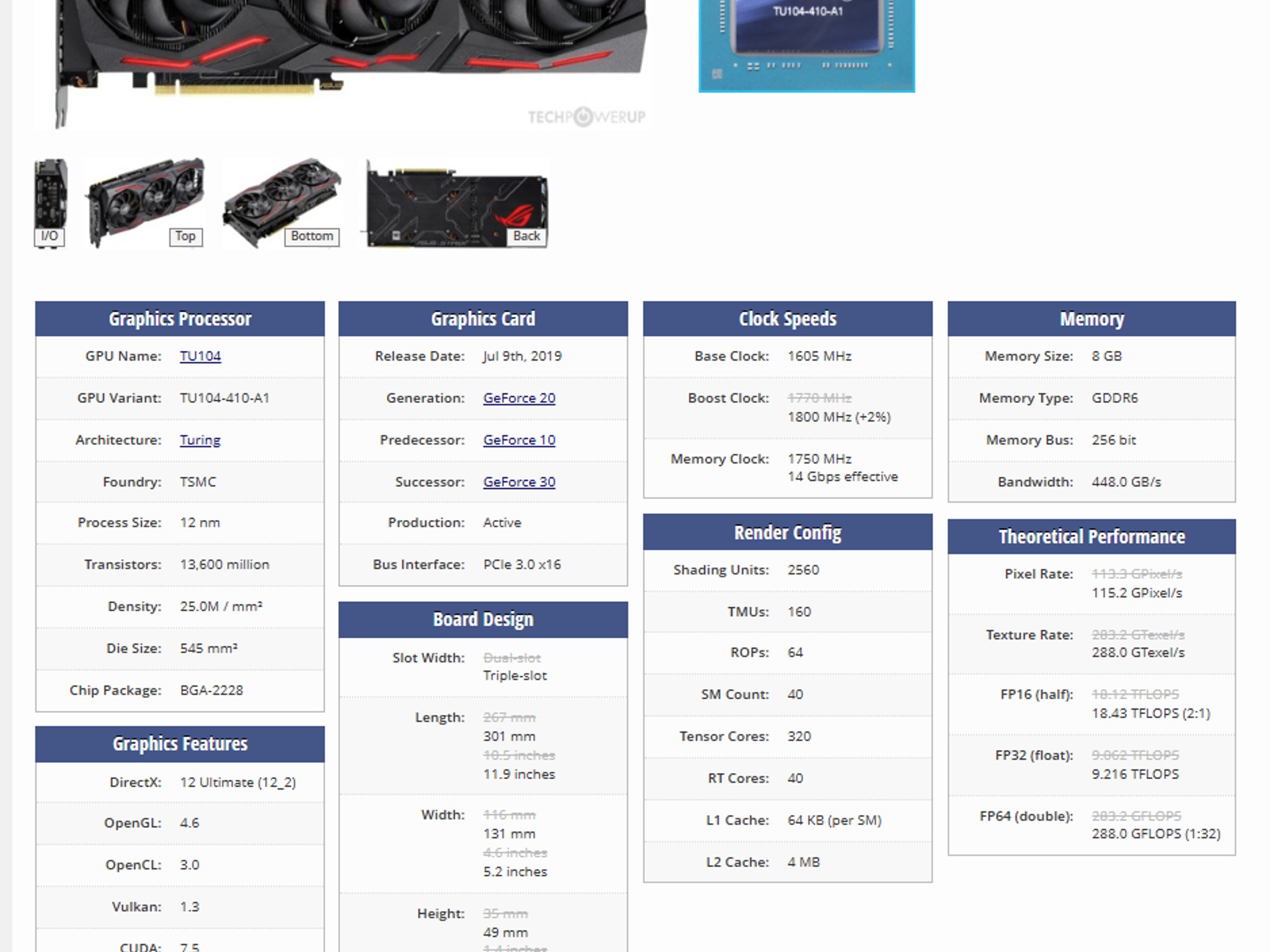Select the ROPs value 64
1270x952 pixels.
click(795, 652)
